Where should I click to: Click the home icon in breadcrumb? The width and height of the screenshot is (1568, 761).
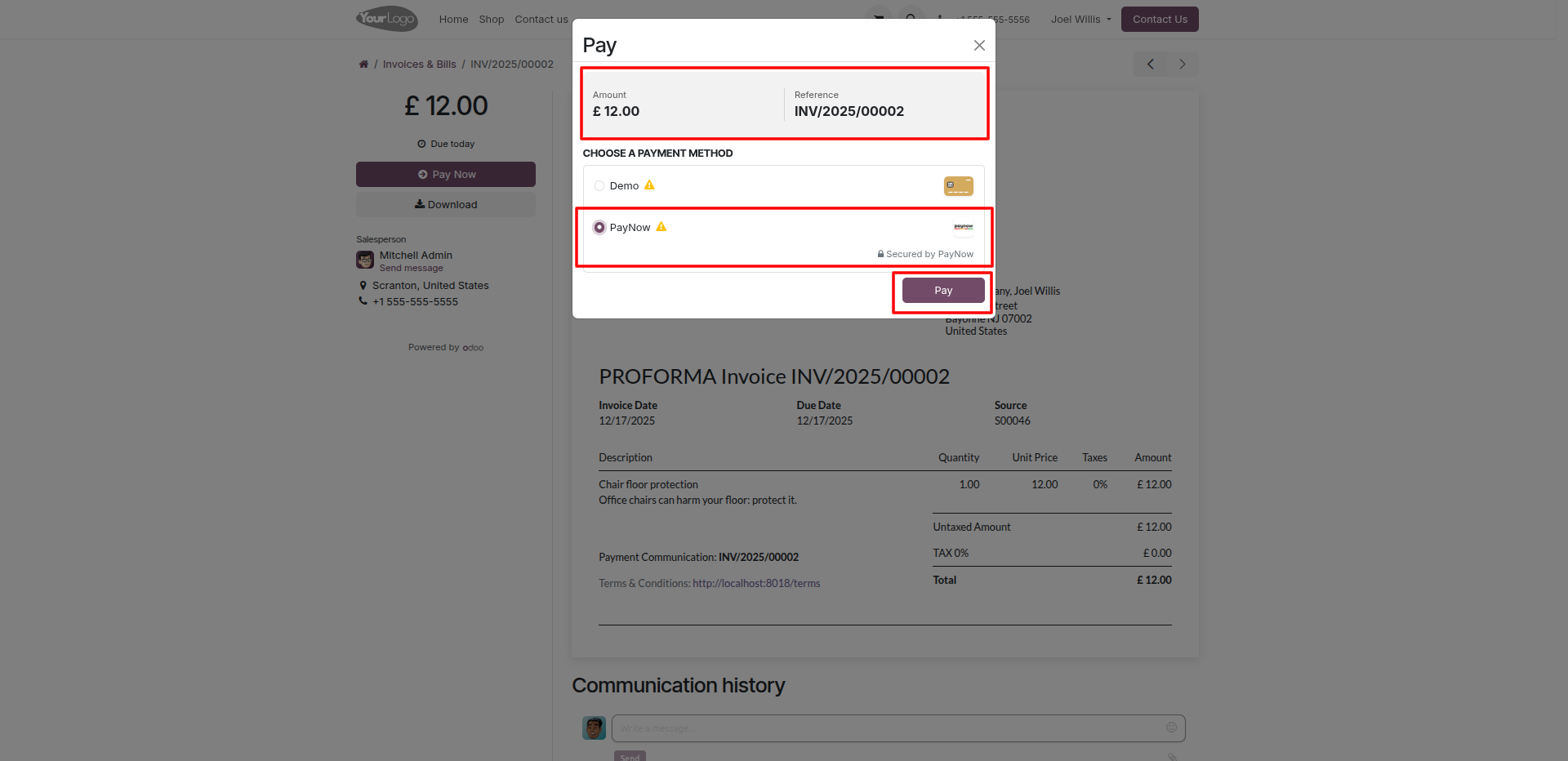(363, 65)
